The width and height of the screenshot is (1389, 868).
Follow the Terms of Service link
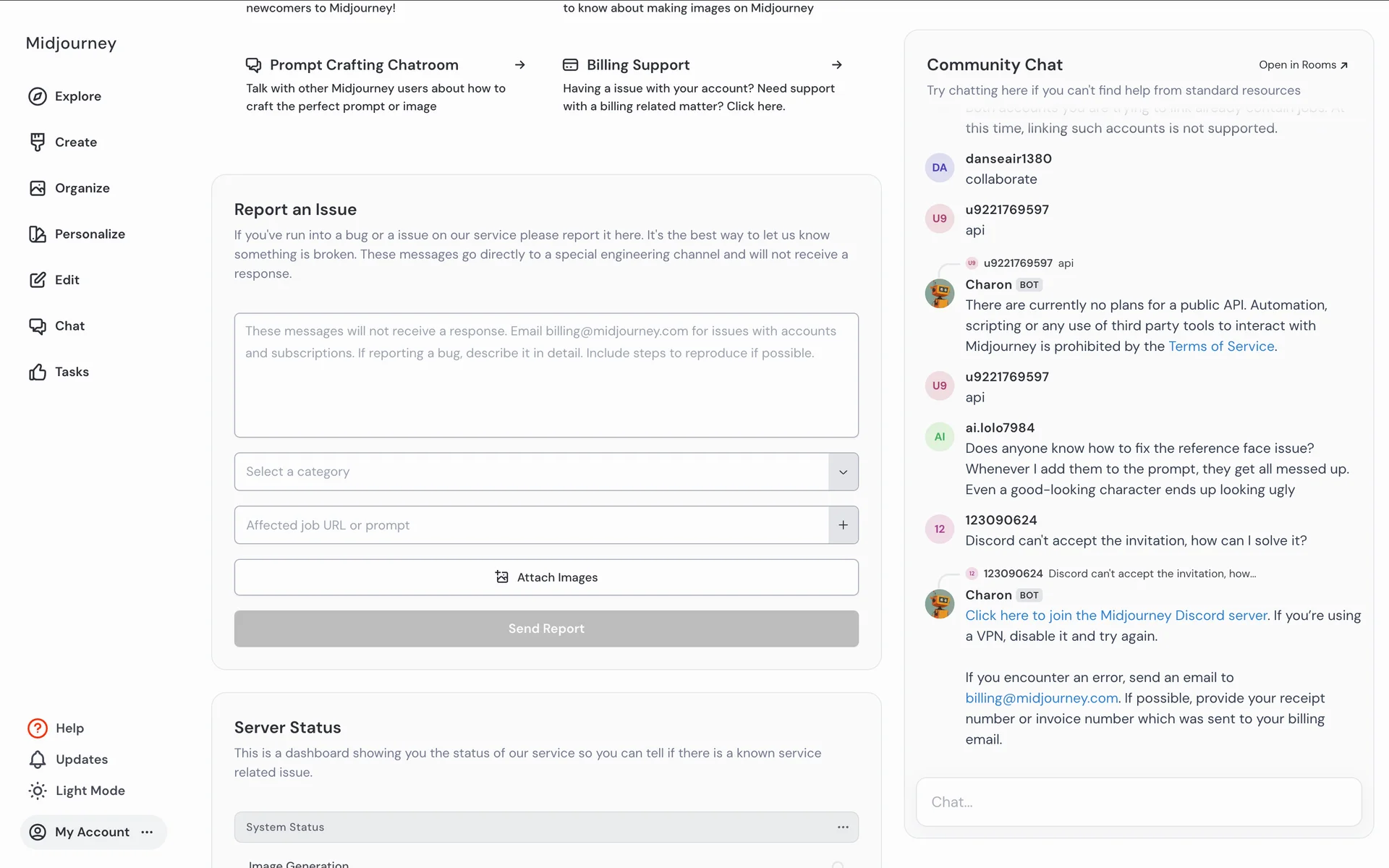coord(1222,346)
